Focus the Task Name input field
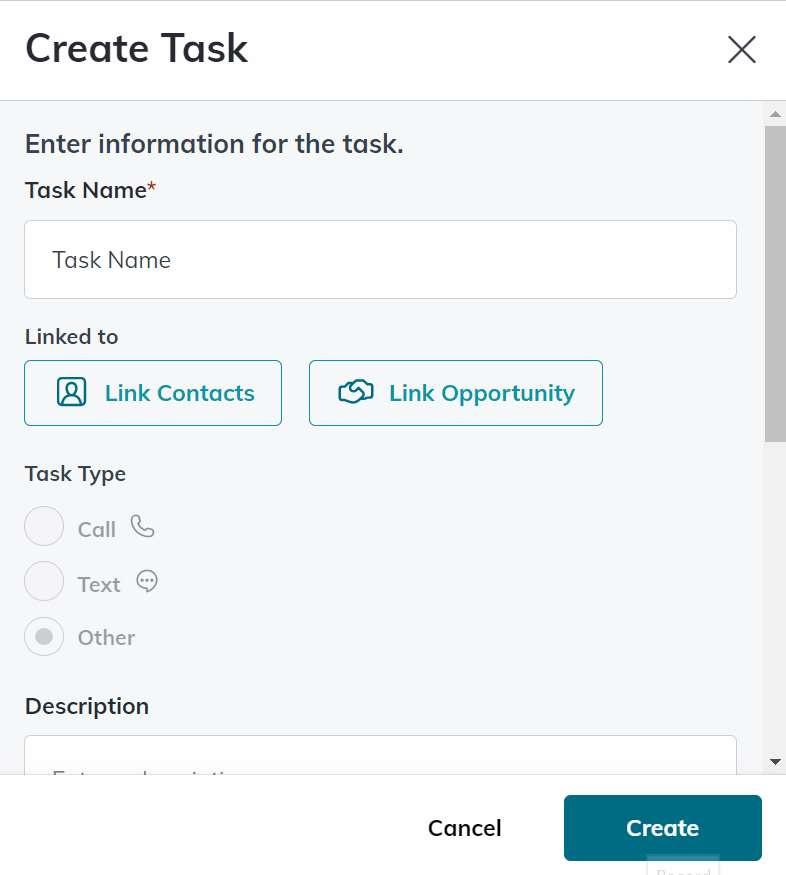Viewport: 786px width, 875px height. [x=380, y=260]
